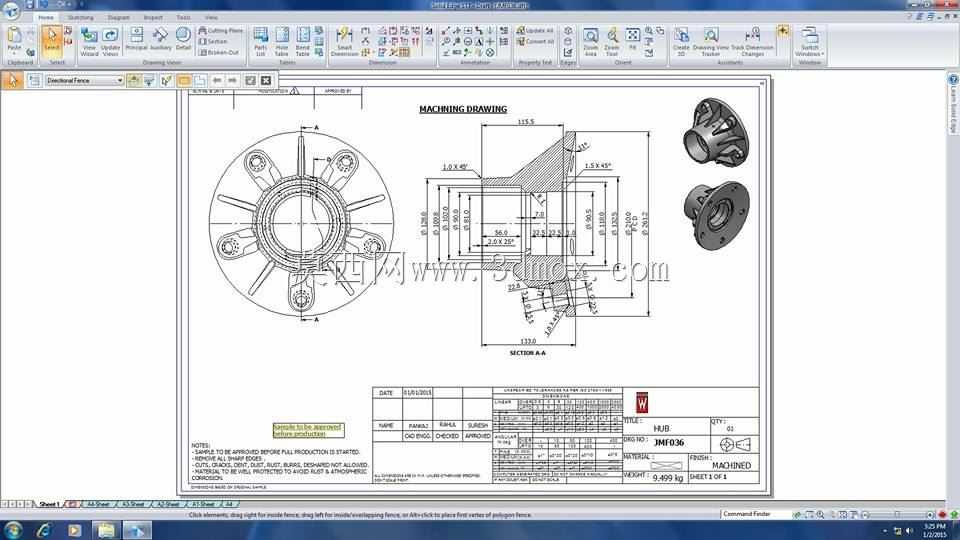
Task: Click the Broken-Out section command
Action: [219, 52]
